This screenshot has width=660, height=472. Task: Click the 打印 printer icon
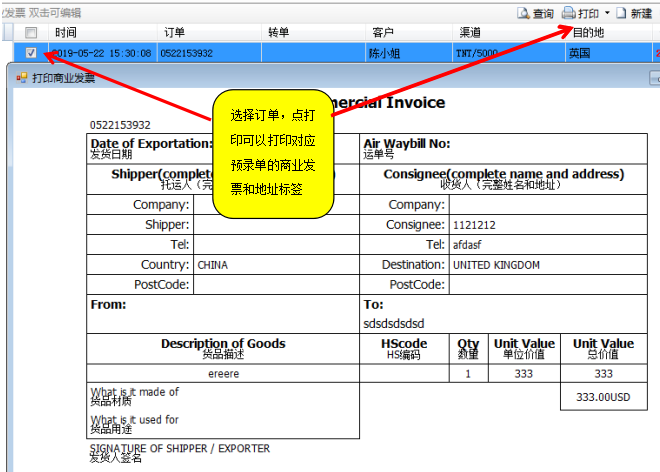tap(569, 13)
